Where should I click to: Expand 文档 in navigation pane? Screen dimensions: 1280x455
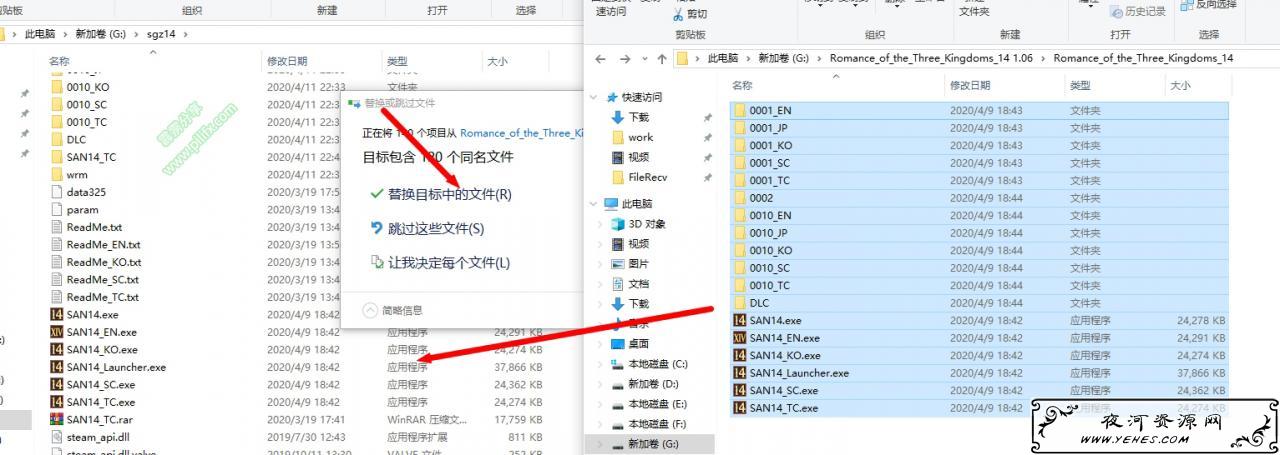click(x=601, y=284)
